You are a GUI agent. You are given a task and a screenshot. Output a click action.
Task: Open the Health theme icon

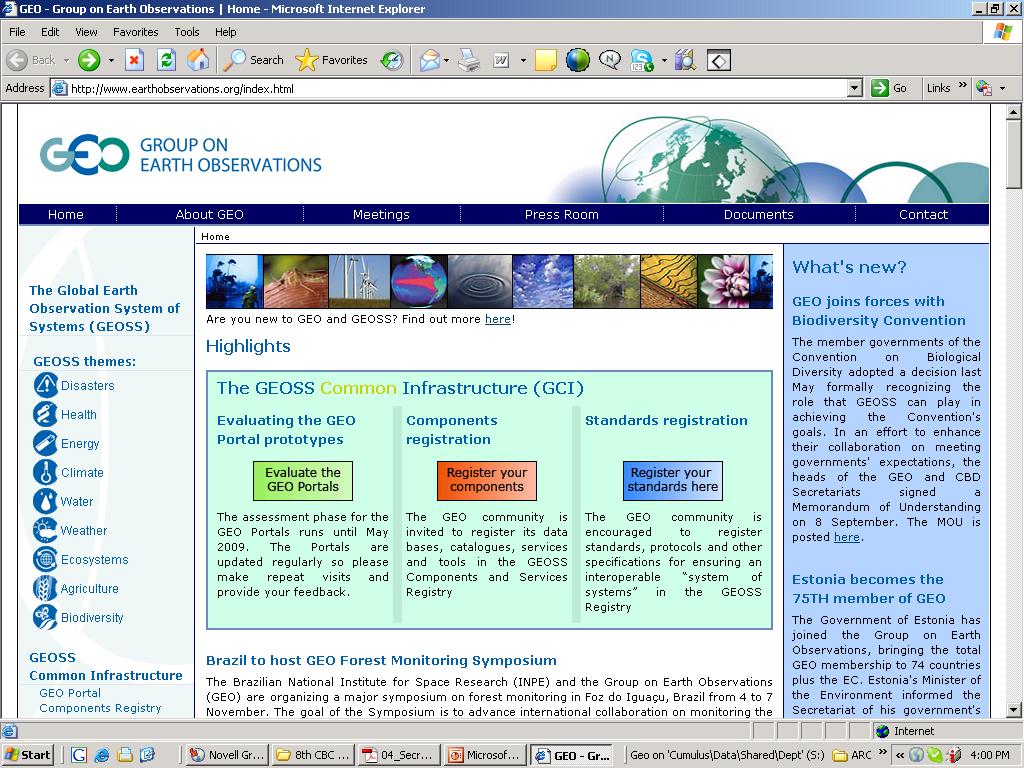(x=46, y=414)
